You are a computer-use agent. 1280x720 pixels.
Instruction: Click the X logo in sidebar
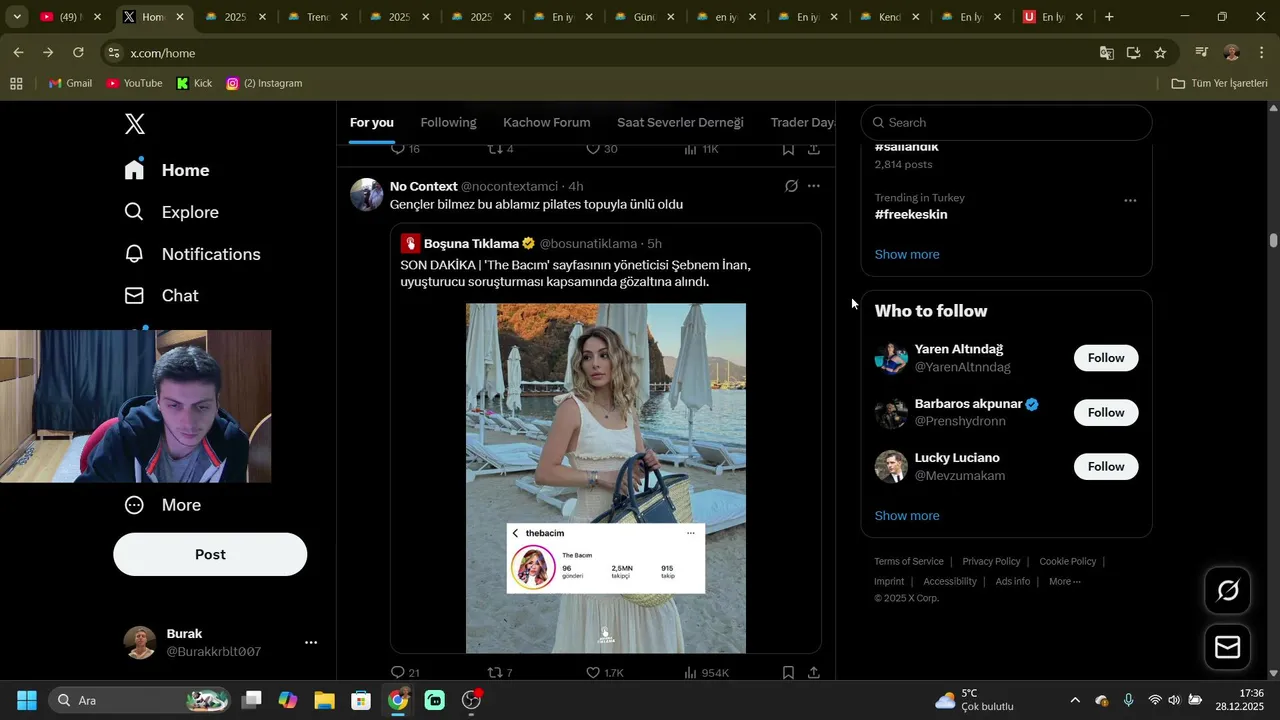(135, 124)
